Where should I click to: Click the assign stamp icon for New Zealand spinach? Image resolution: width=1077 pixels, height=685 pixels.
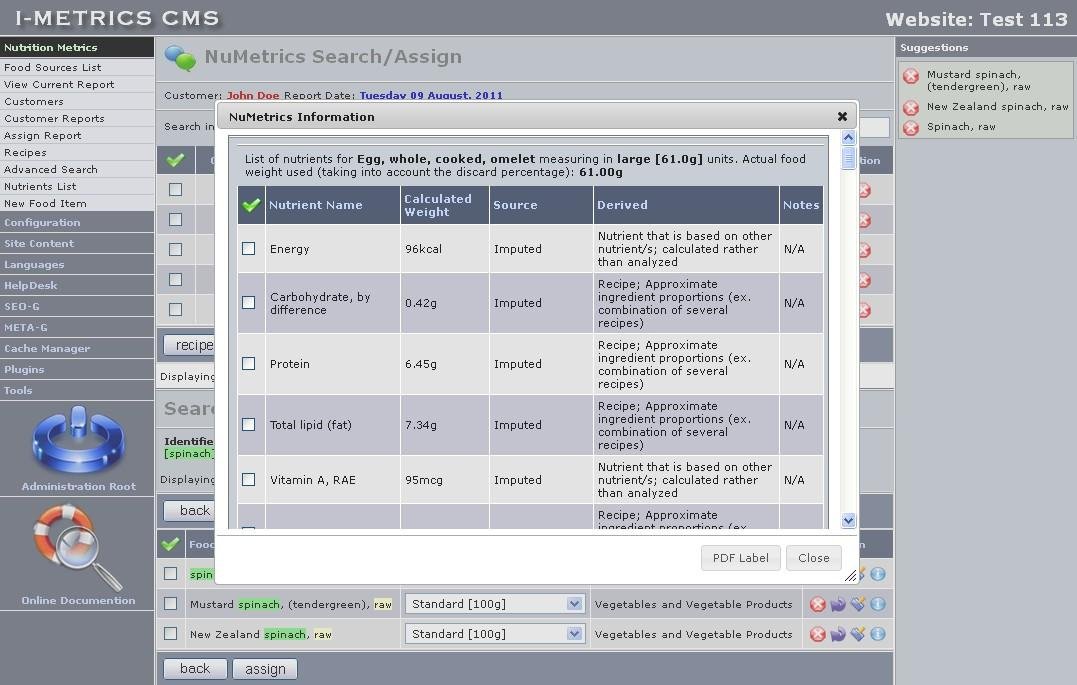point(858,633)
